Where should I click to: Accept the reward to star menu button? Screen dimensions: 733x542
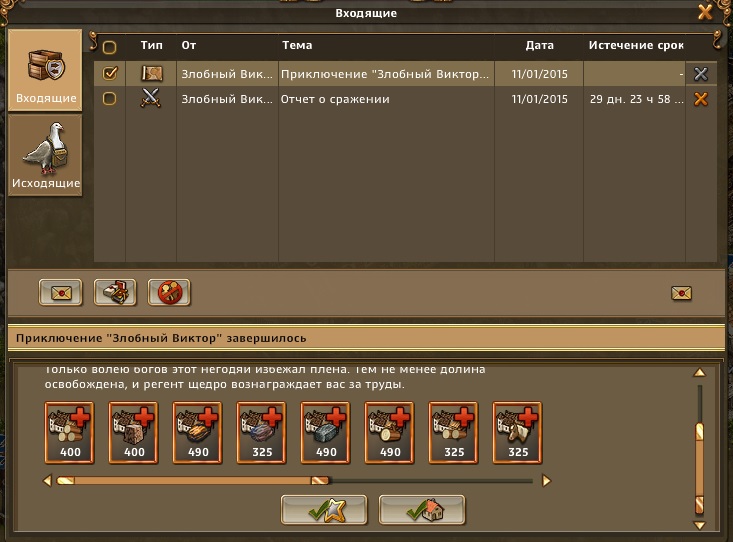click(324, 510)
